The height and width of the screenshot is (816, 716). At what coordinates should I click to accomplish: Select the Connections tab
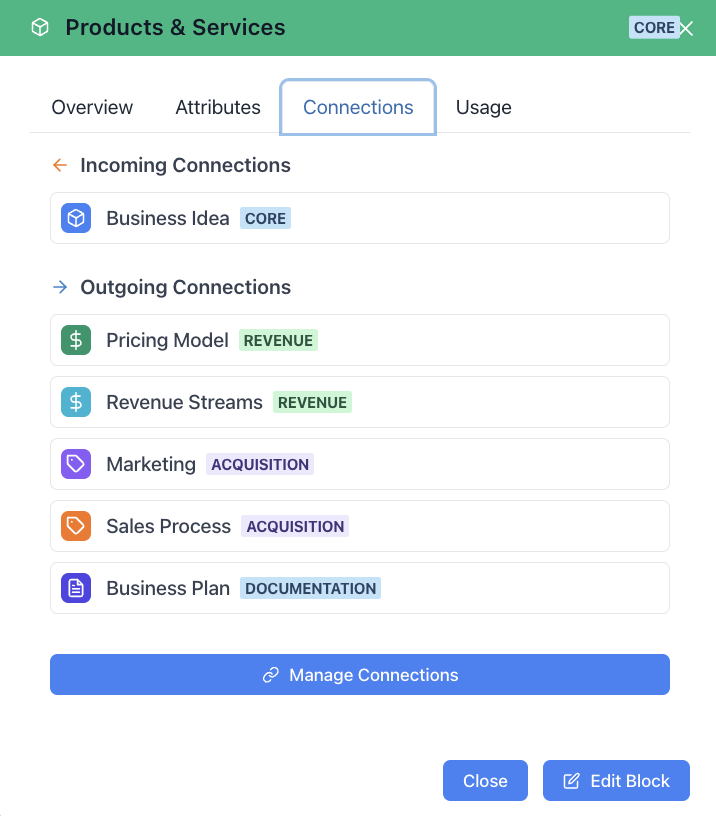click(358, 107)
